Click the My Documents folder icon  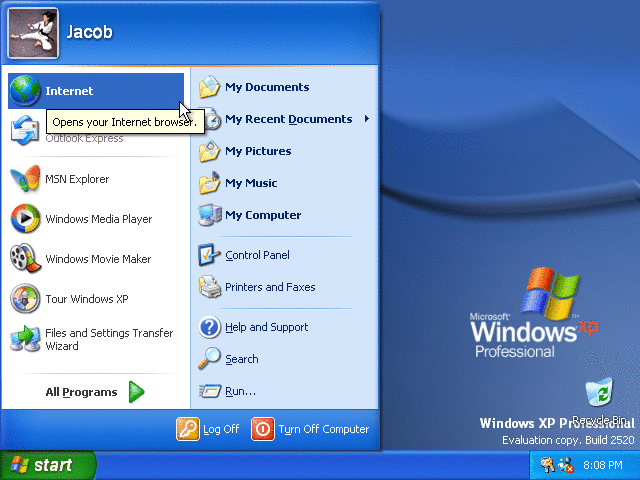click(x=209, y=87)
